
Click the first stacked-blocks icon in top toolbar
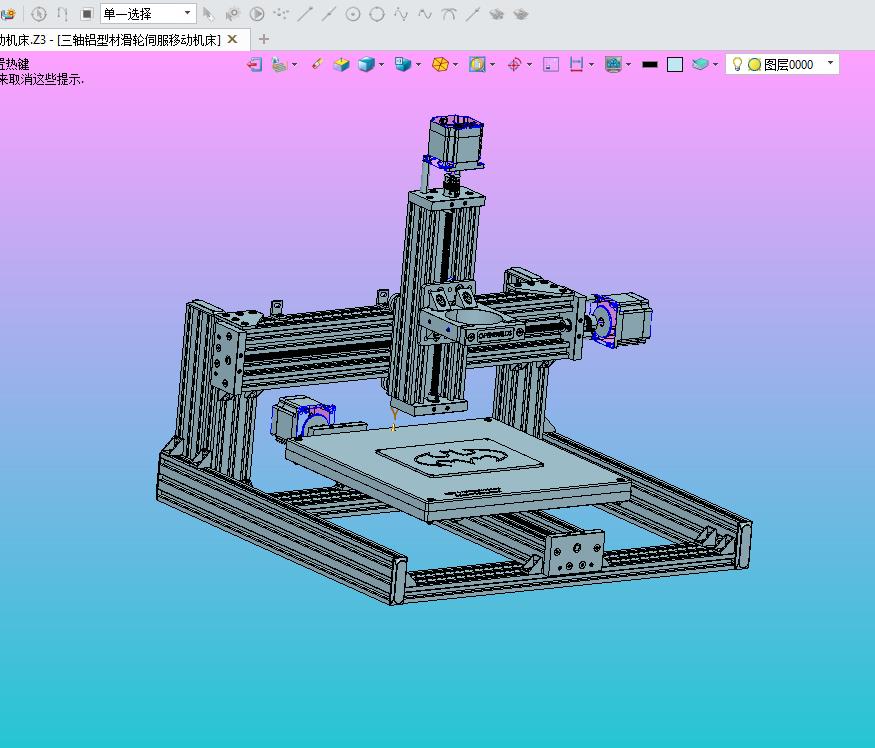(496, 13)
